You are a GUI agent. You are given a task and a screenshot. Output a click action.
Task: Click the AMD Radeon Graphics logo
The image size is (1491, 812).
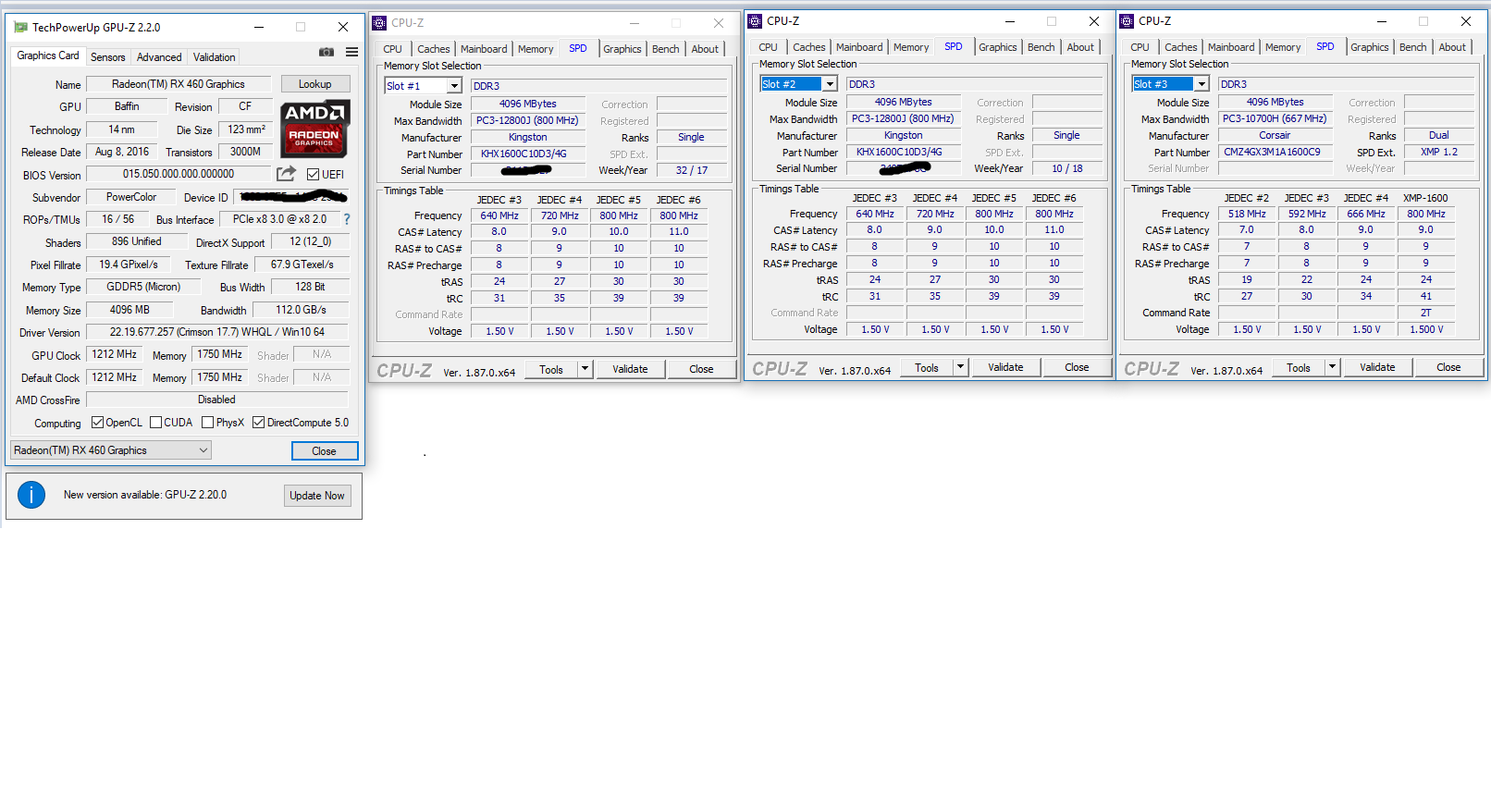pos(314,129)
